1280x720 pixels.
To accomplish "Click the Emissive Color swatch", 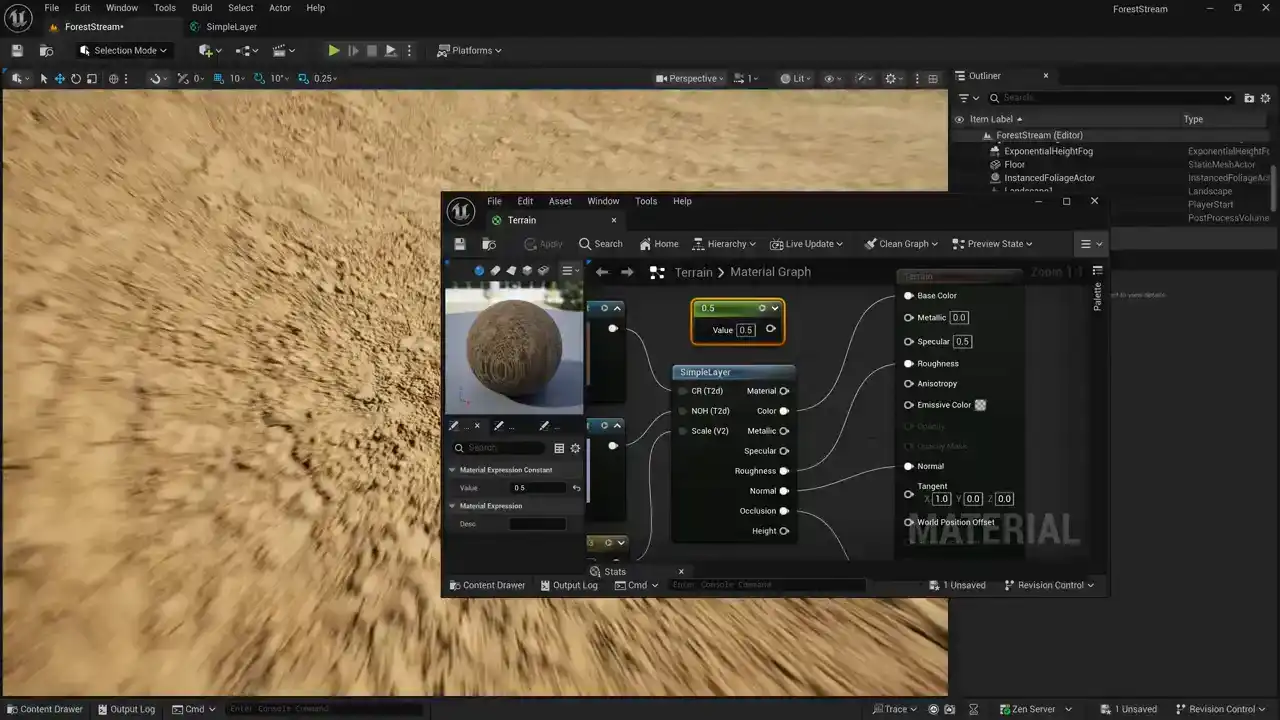I will pos(980,405).
